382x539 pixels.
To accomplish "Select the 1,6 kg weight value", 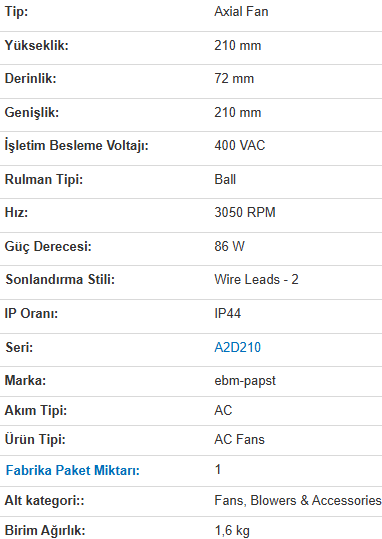I will coord(232,531).
